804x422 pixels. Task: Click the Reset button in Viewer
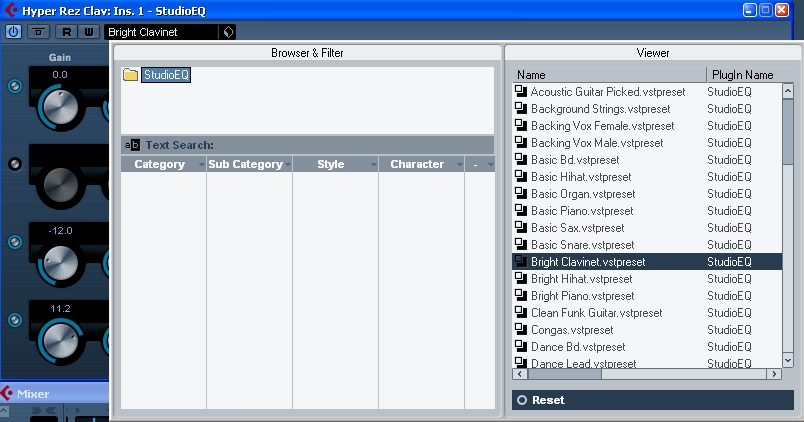[x=652, y=400]
